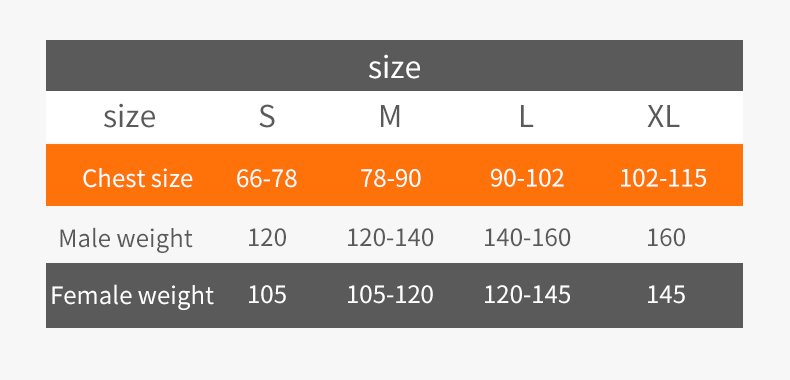The image size is (790, 380).
Task: Click the "Chest size" row label
Action: 138,178
